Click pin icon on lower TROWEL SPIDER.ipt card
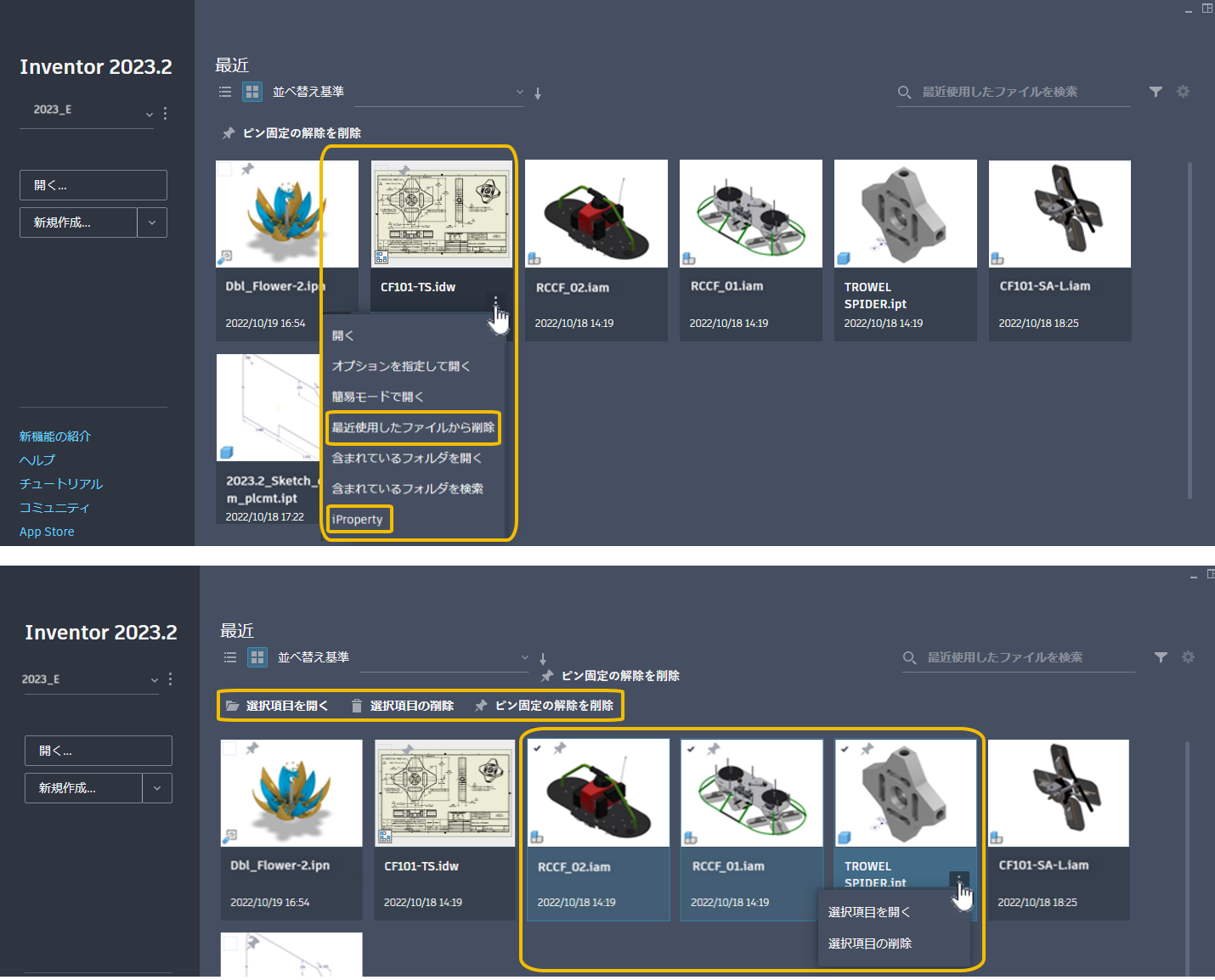Viewport: 1215px width, 980px height. tap(867, 748)
